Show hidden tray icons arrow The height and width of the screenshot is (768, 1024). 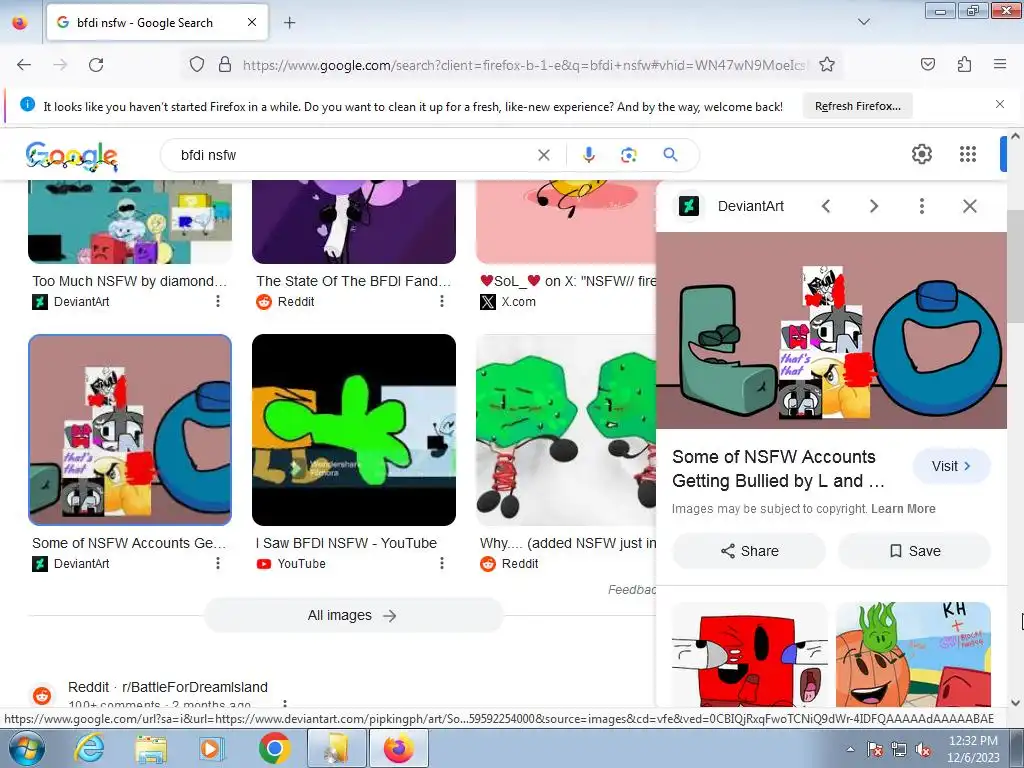(x=850, y=749)
